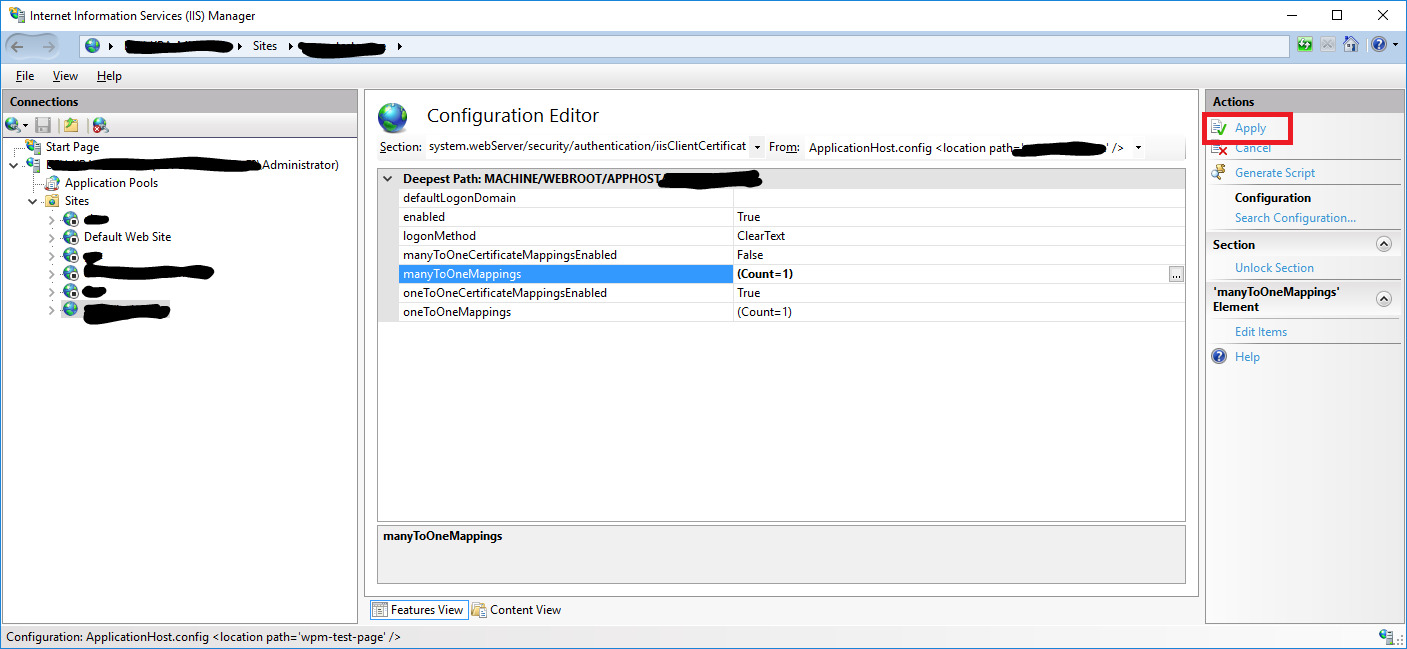Screen dimensions: 1407x649
Task: Click the Create New Connection globe icon
Action: point(12,125)
